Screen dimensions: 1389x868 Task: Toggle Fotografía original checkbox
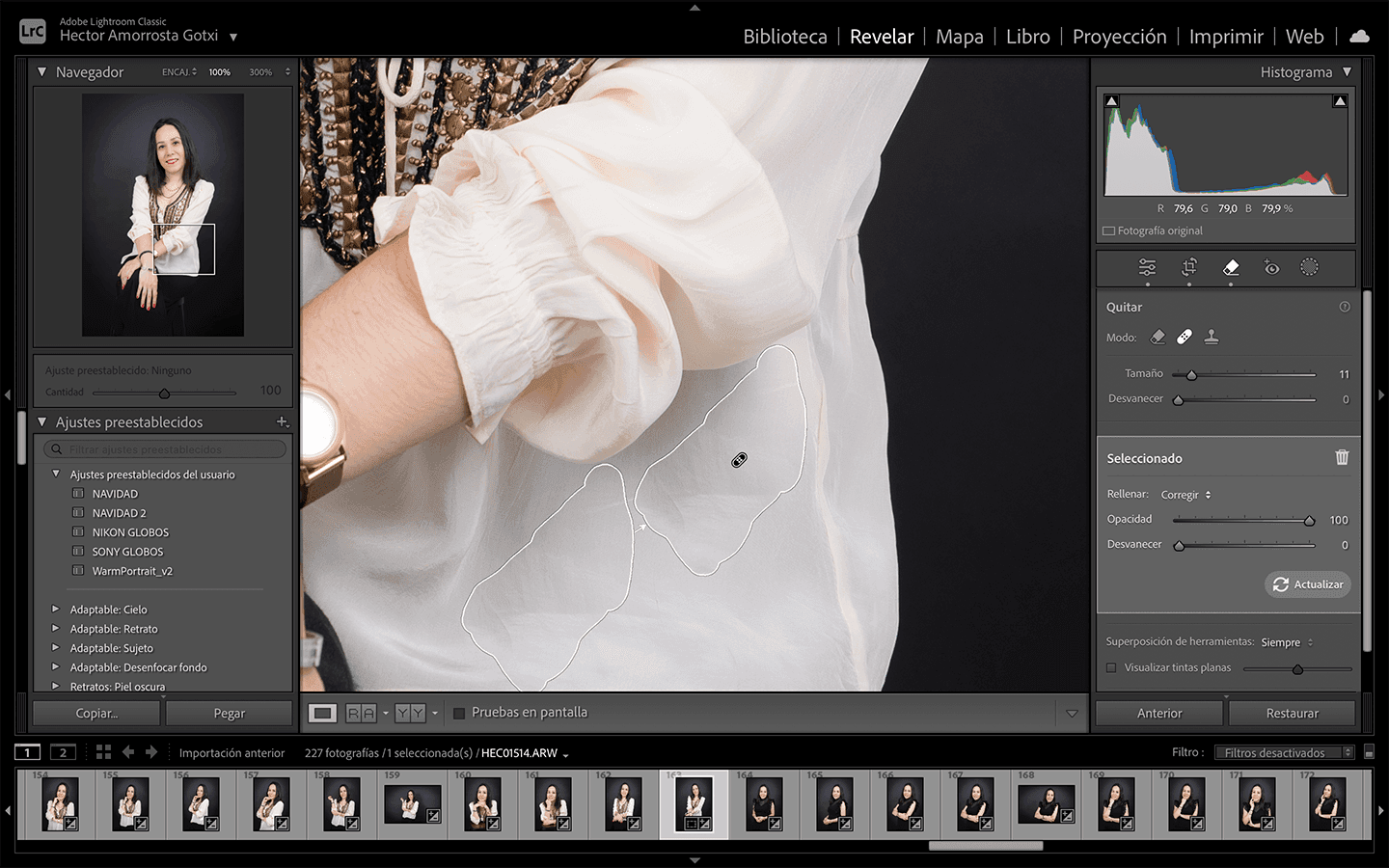[x=1109, y=231]
